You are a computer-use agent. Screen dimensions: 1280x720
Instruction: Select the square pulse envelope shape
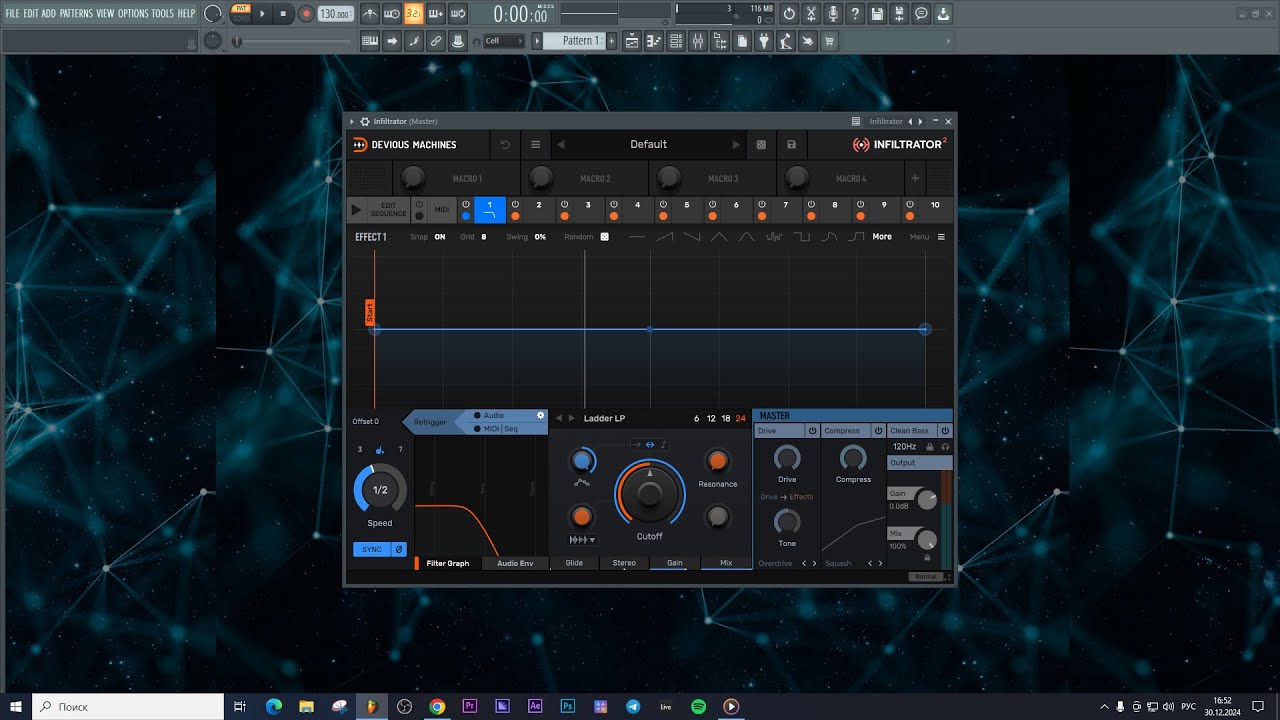tap(802, 237)
